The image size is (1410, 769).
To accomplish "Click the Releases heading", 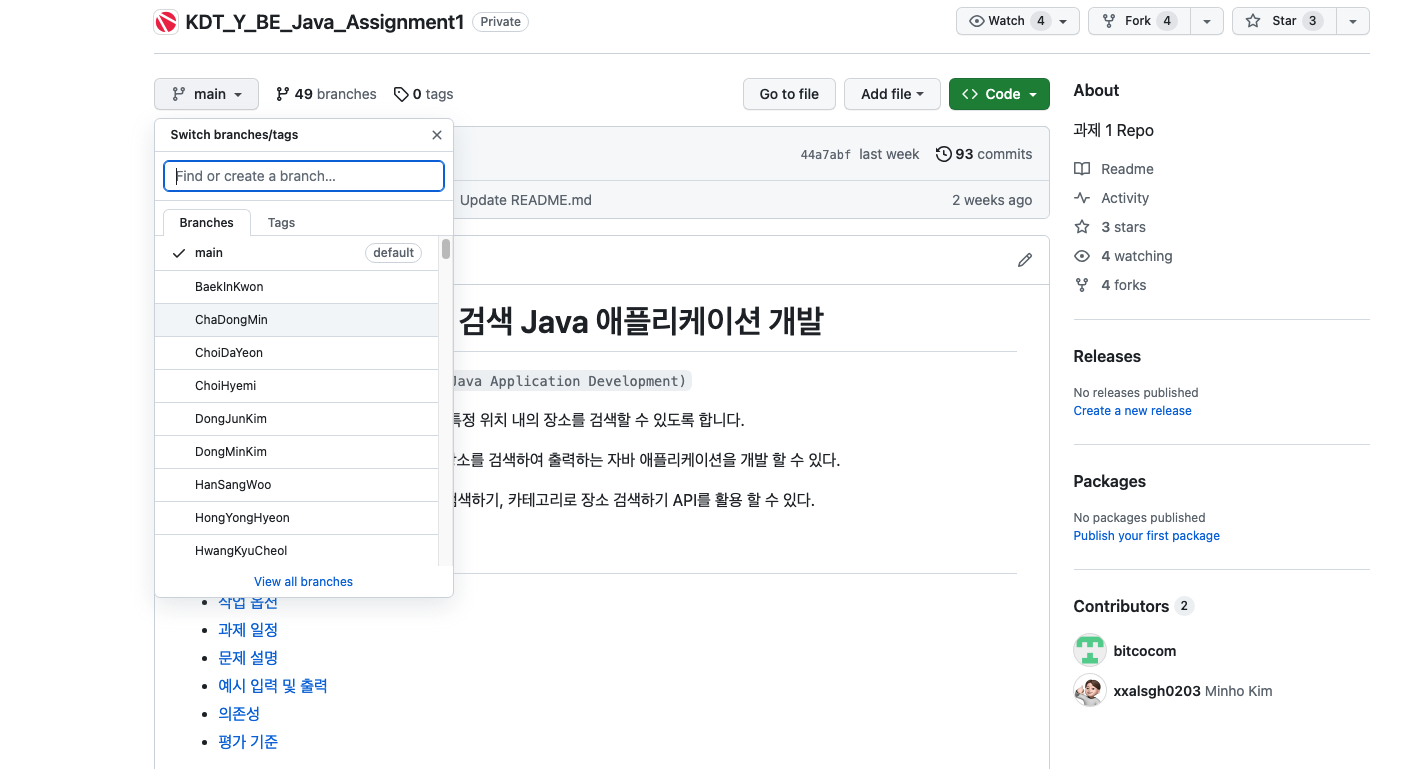I will (x=1107, y=356).
